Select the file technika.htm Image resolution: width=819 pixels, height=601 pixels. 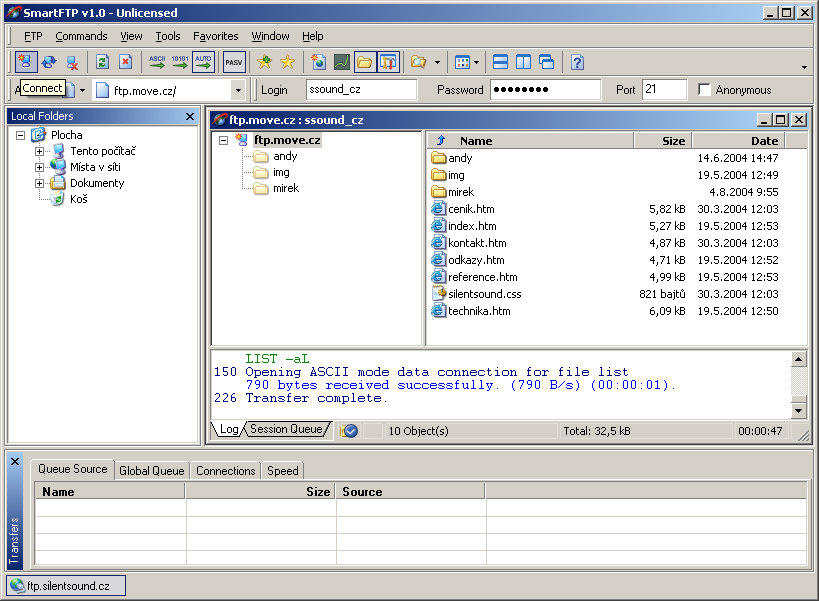tap(479, 311)
